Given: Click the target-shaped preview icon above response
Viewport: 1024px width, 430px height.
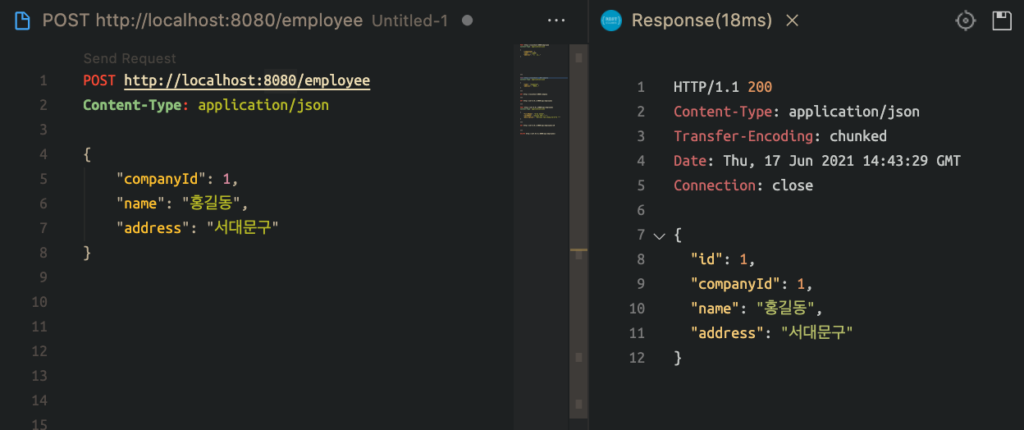Looking at the screenshot, I should click(x=965, y=20).
